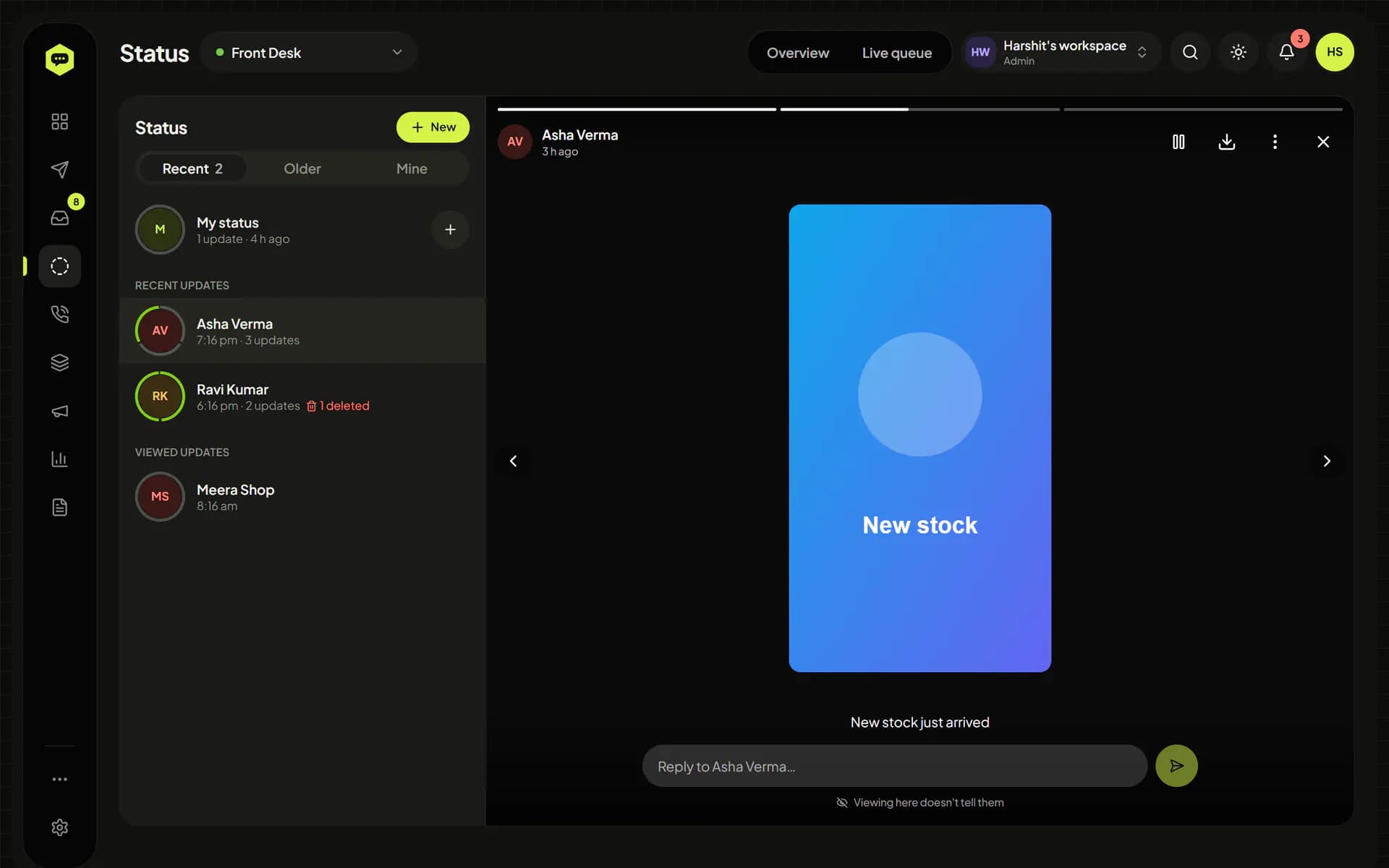The image size is (1389, 868).
Task: Expand the Front Desk dropdown
Action: [x=309, y=52]
